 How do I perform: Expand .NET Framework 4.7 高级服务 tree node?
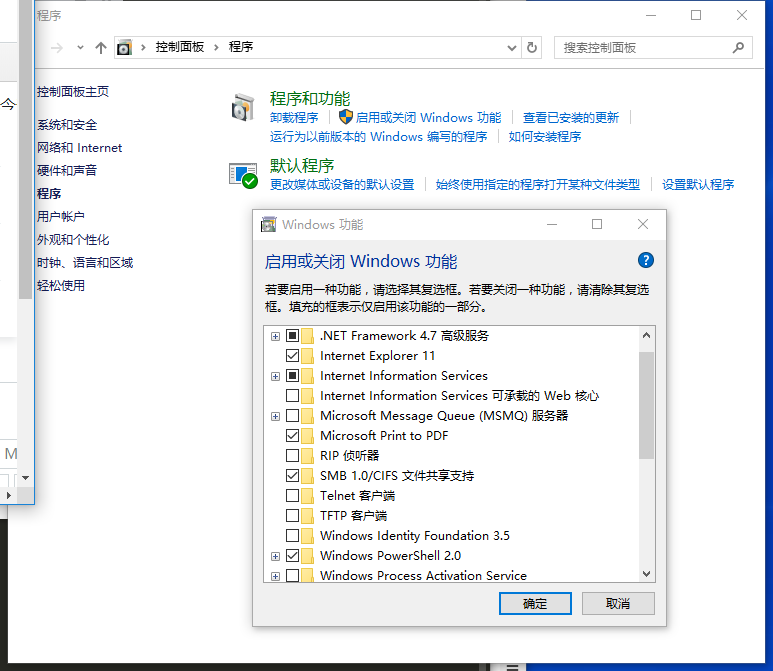[x=276, y=336]
